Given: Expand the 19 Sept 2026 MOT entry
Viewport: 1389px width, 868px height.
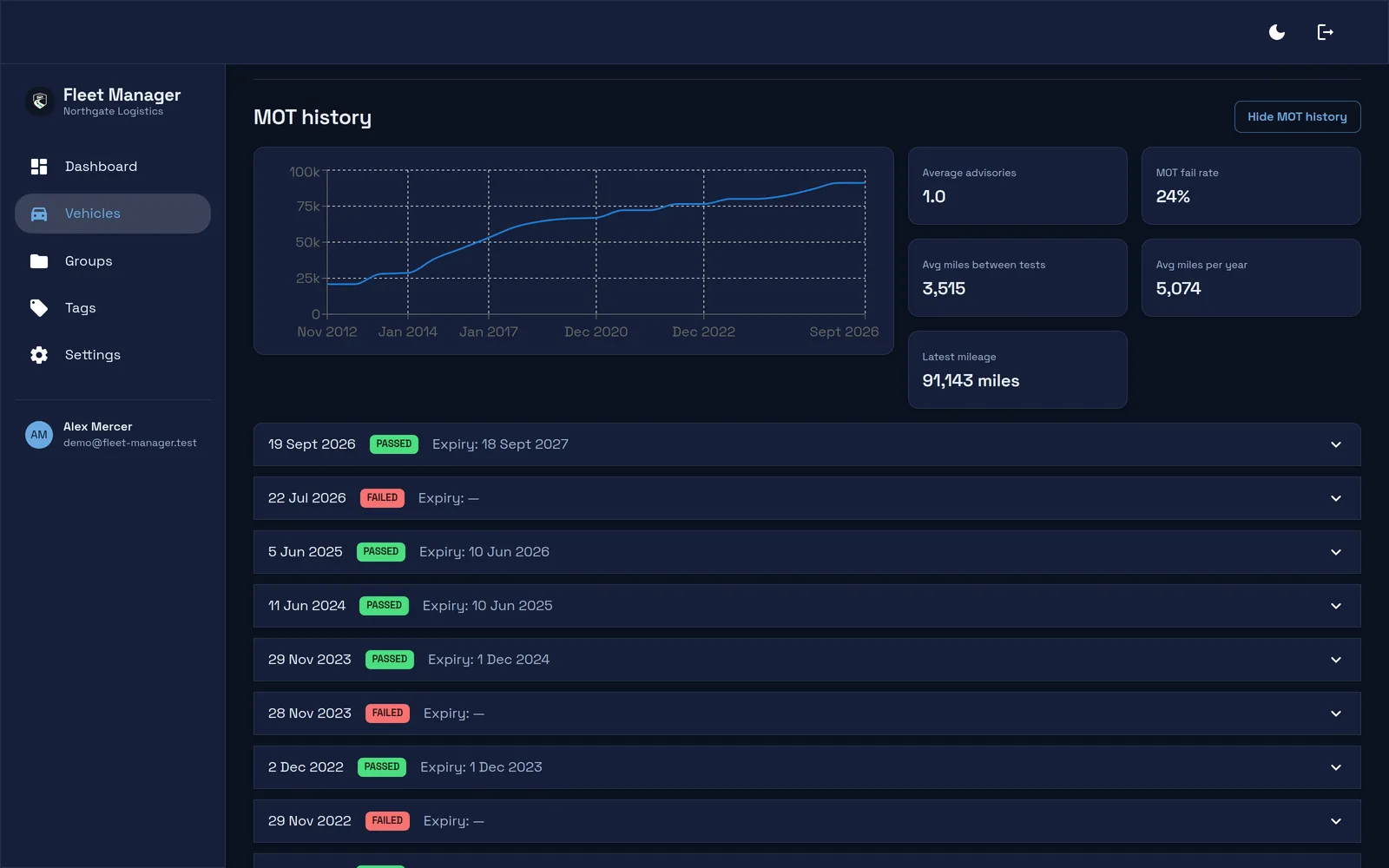Looking at the screenshot, I should pos(806,444).
